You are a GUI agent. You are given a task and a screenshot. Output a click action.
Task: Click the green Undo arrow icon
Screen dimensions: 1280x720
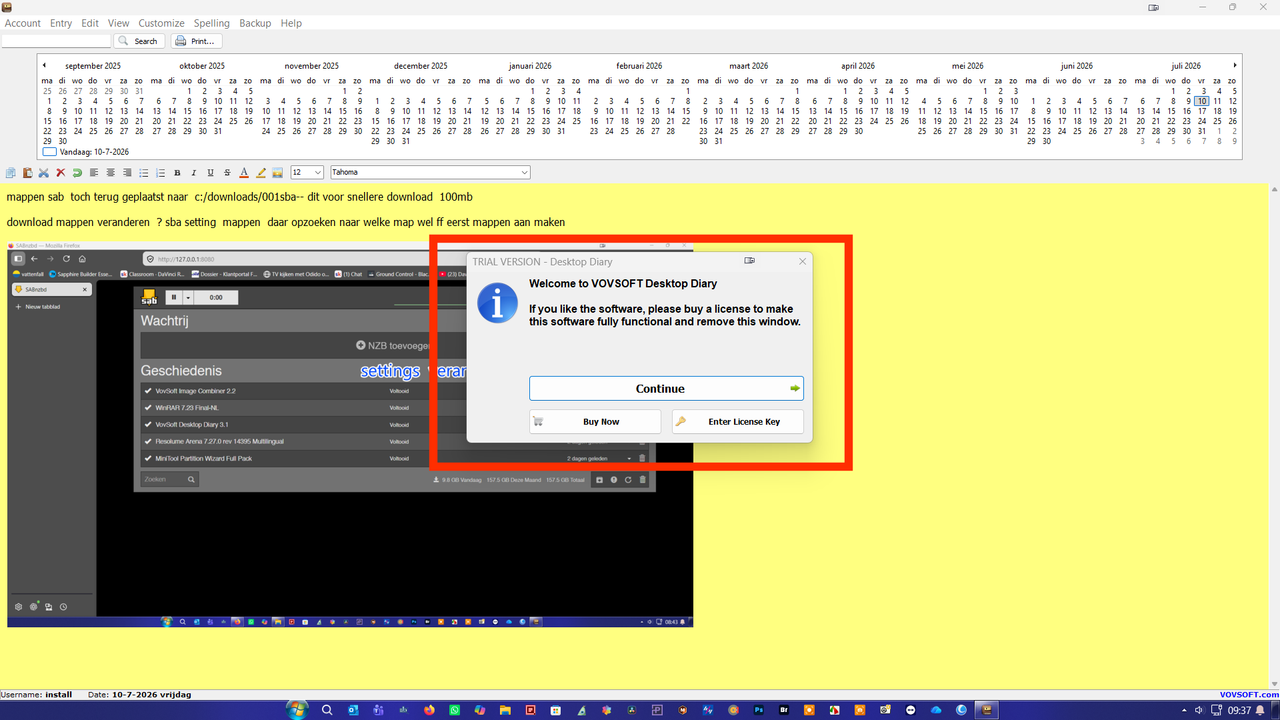[77, 173]
